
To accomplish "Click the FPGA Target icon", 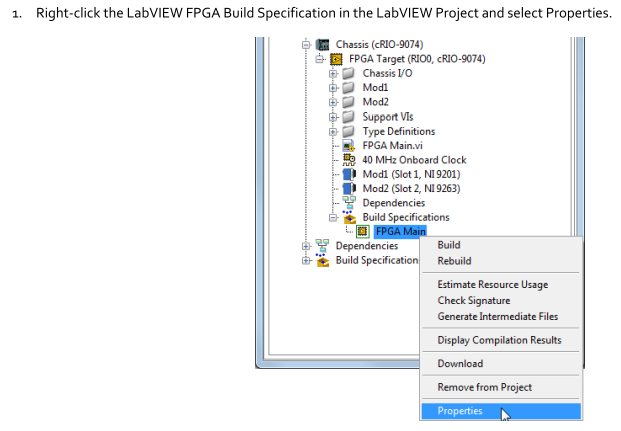I will 336,59.
